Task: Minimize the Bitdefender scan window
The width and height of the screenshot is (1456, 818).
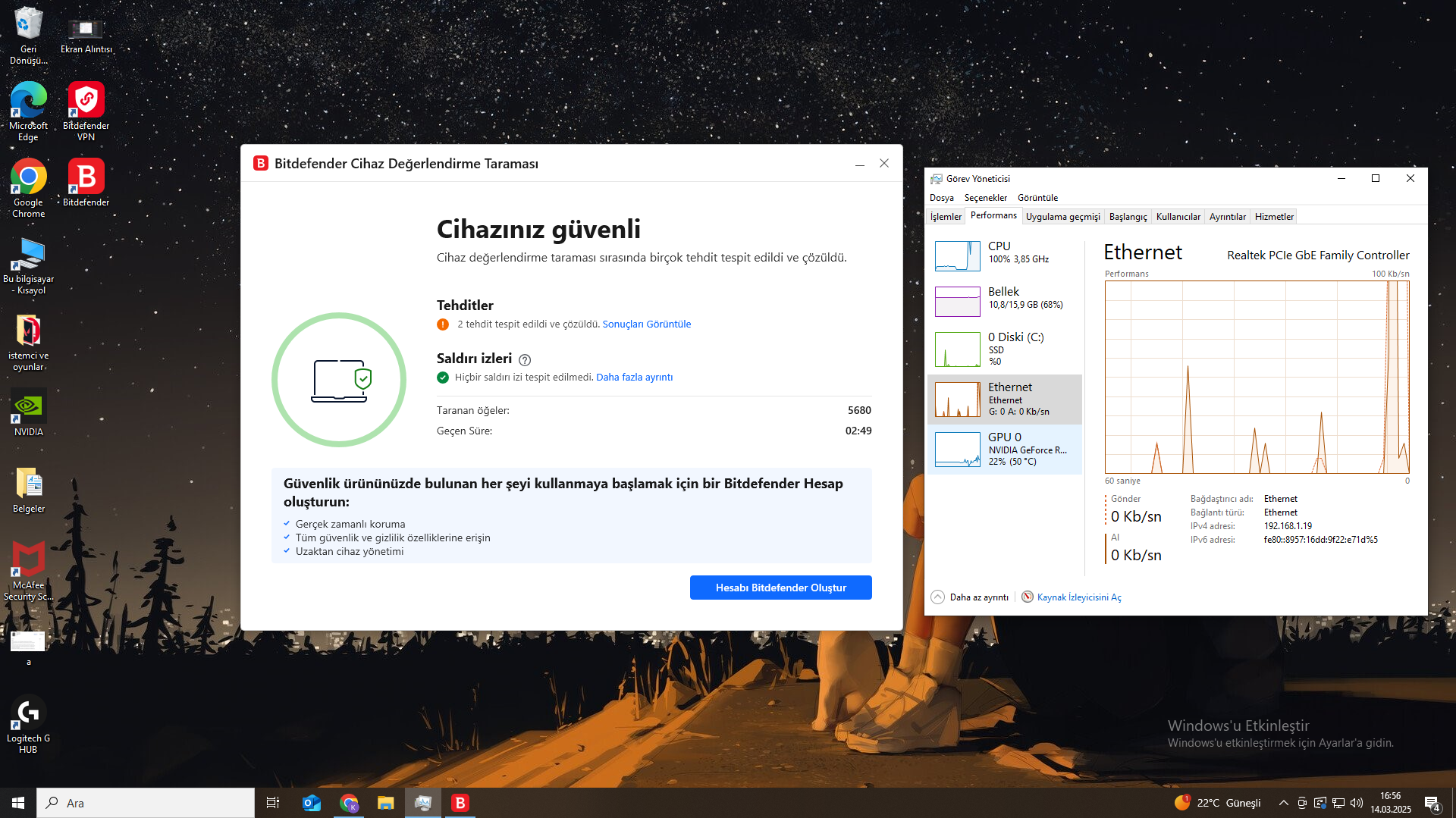Action: pos(860,164)
